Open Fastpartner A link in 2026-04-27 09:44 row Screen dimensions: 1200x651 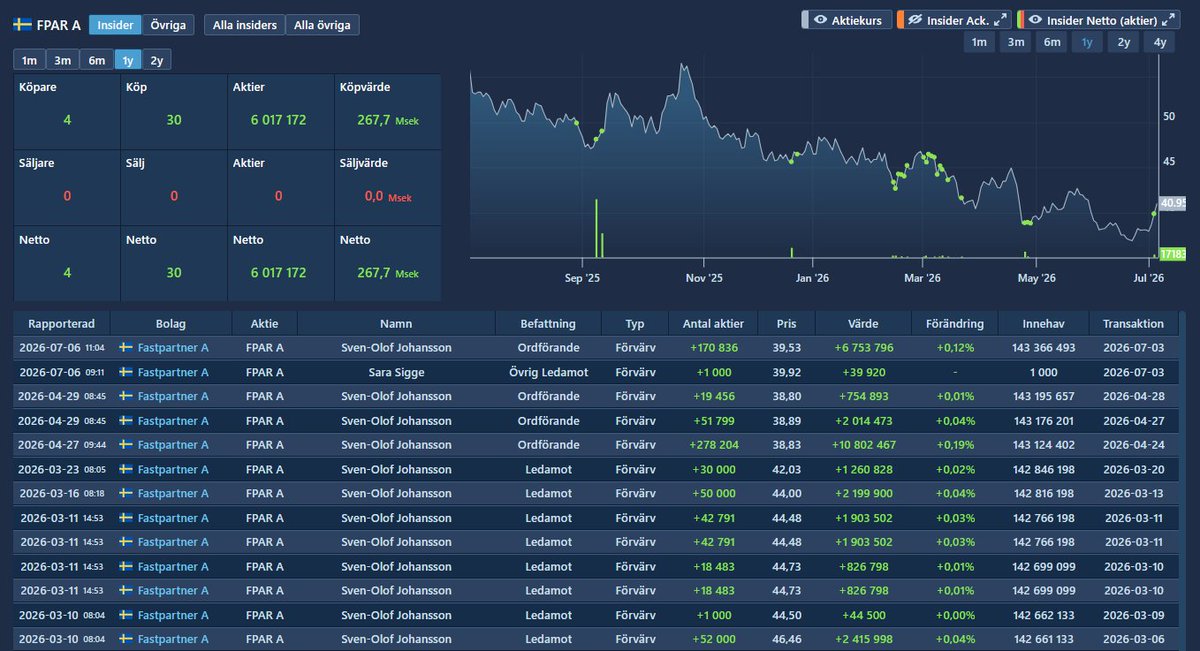coord(173,445)
